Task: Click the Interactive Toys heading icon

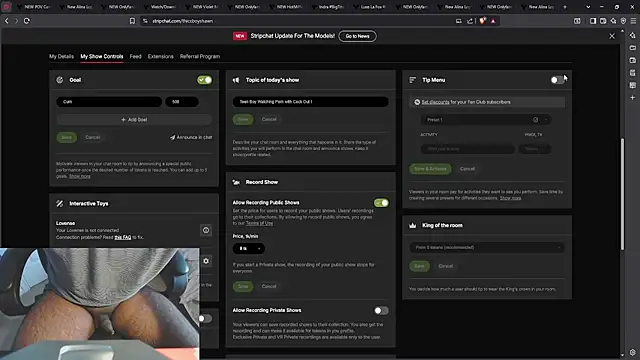Action: click(60, 203)
